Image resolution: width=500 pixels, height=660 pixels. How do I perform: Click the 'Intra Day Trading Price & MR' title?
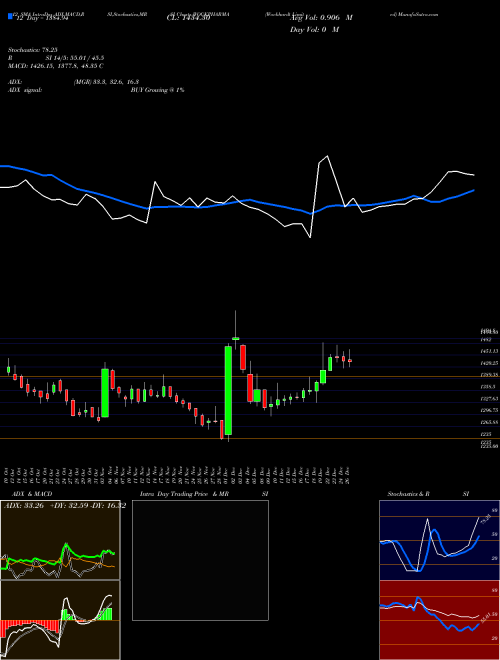pyautogui.click(x=184, y=494)
